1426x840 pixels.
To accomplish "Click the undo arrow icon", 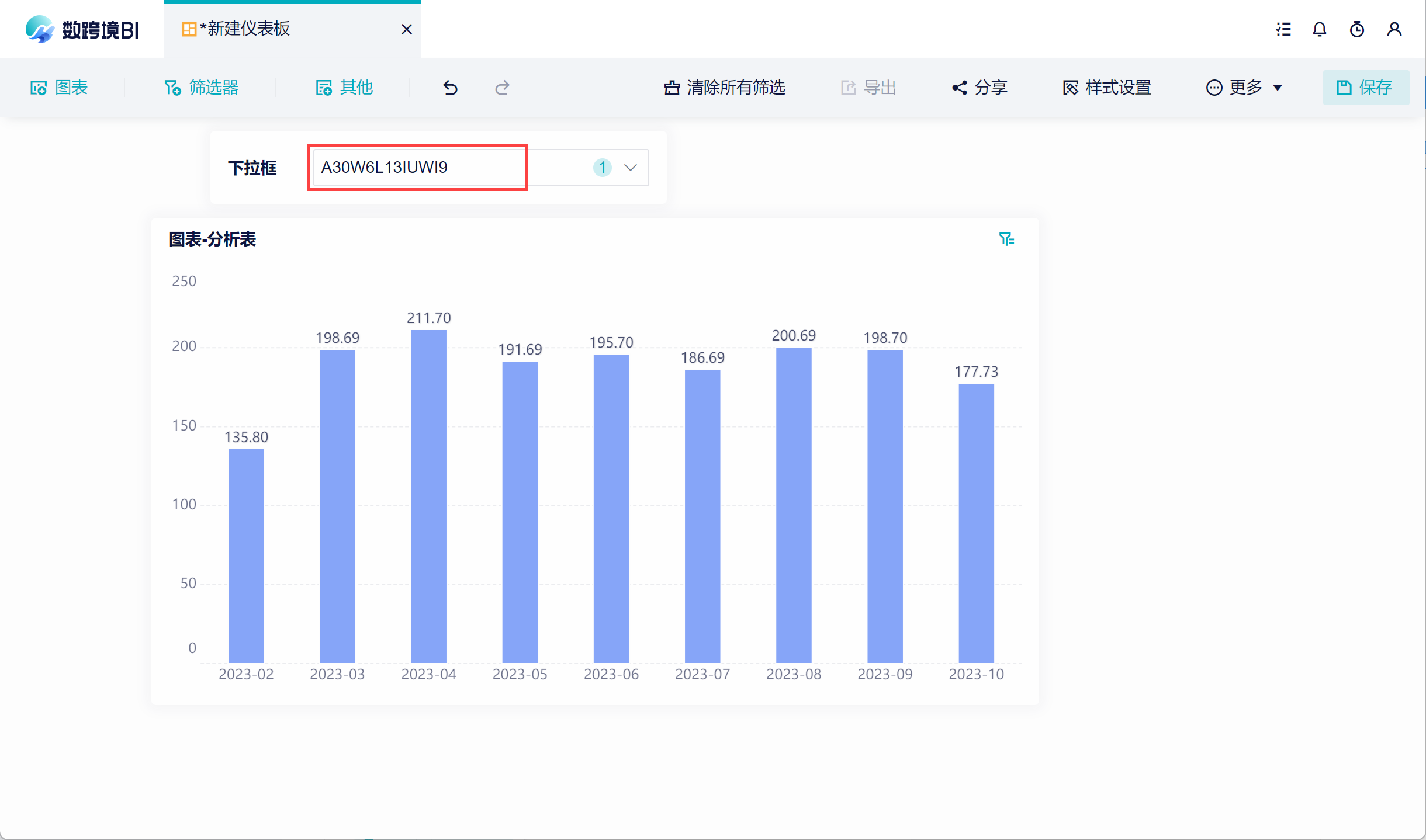I will pos(450,88).
